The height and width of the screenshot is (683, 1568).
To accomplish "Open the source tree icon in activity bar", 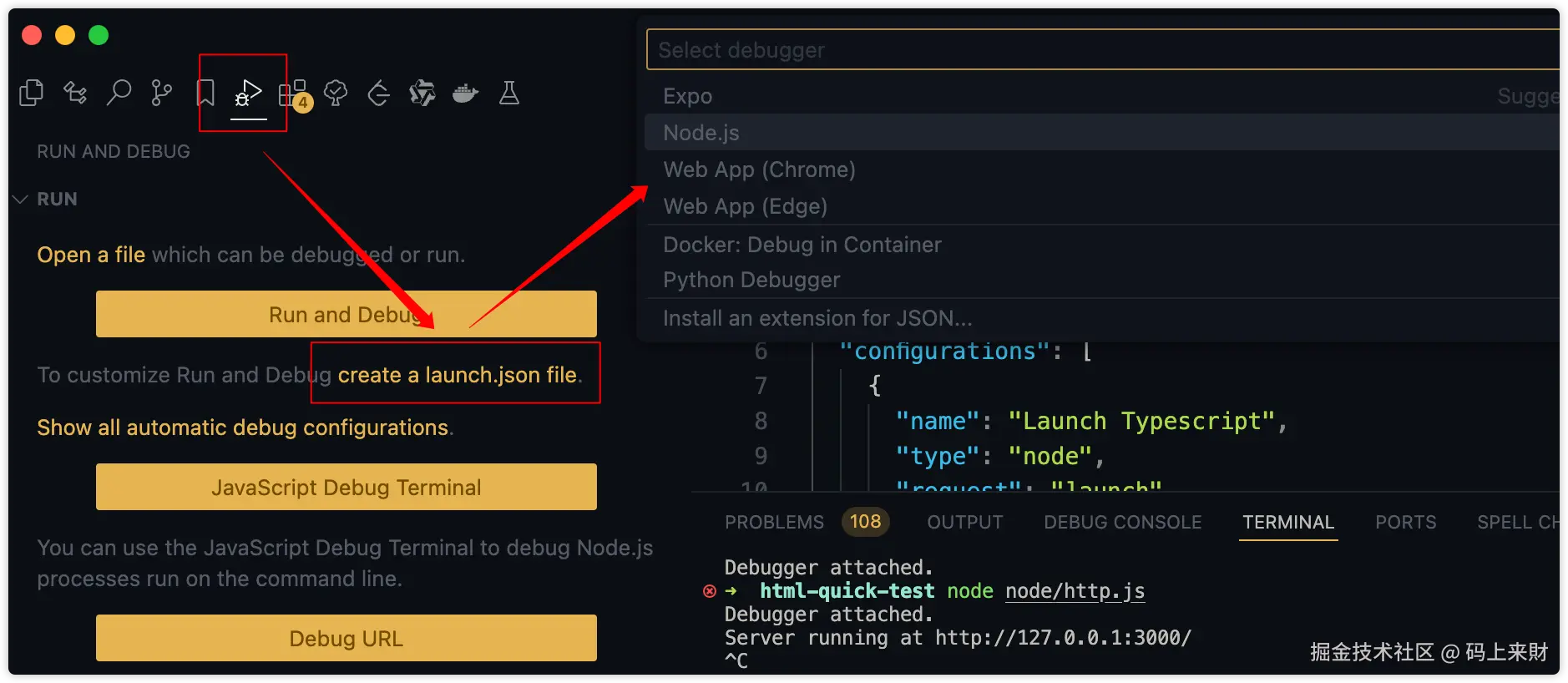I will [75, 93].
